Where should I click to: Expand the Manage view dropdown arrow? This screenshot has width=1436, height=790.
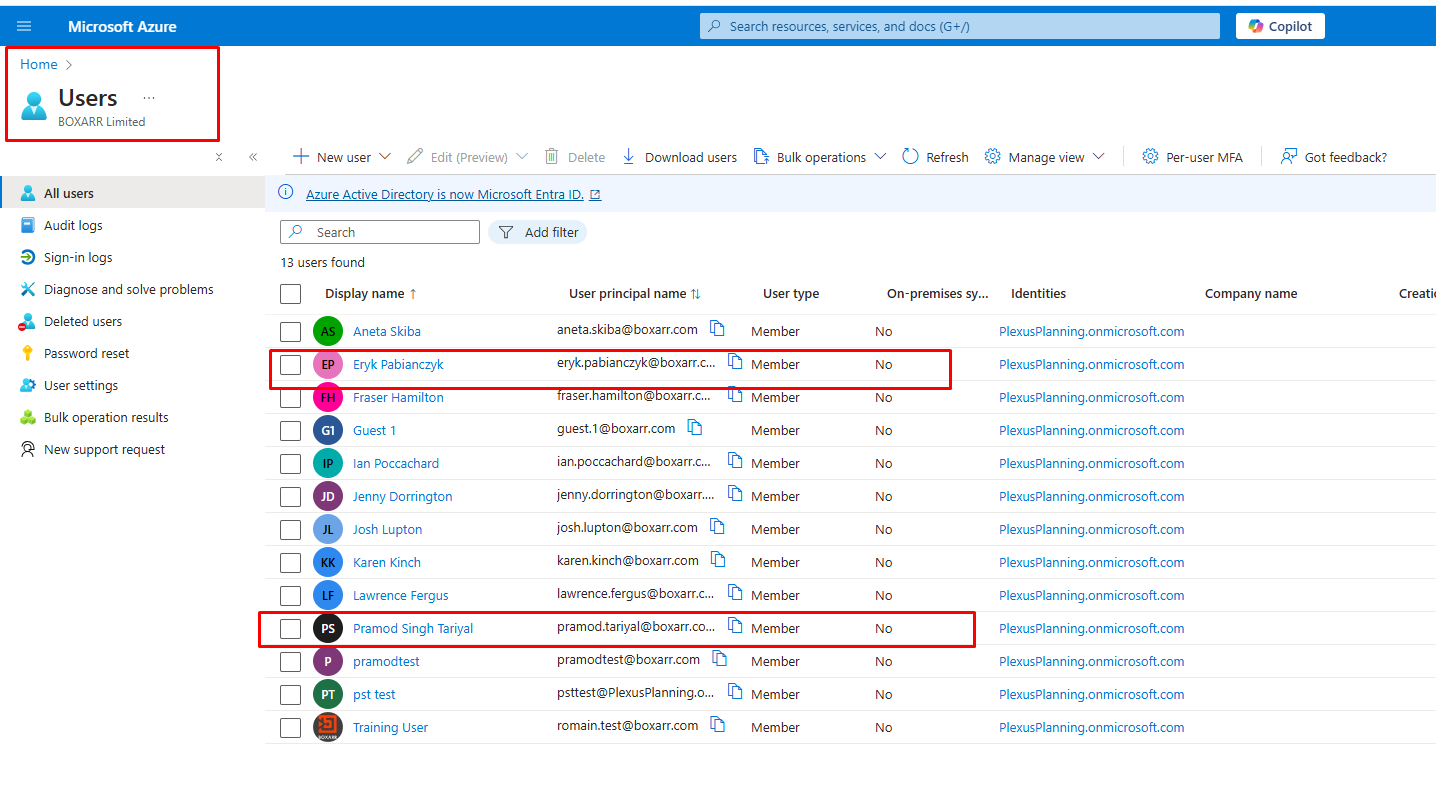coord(1098,157)
